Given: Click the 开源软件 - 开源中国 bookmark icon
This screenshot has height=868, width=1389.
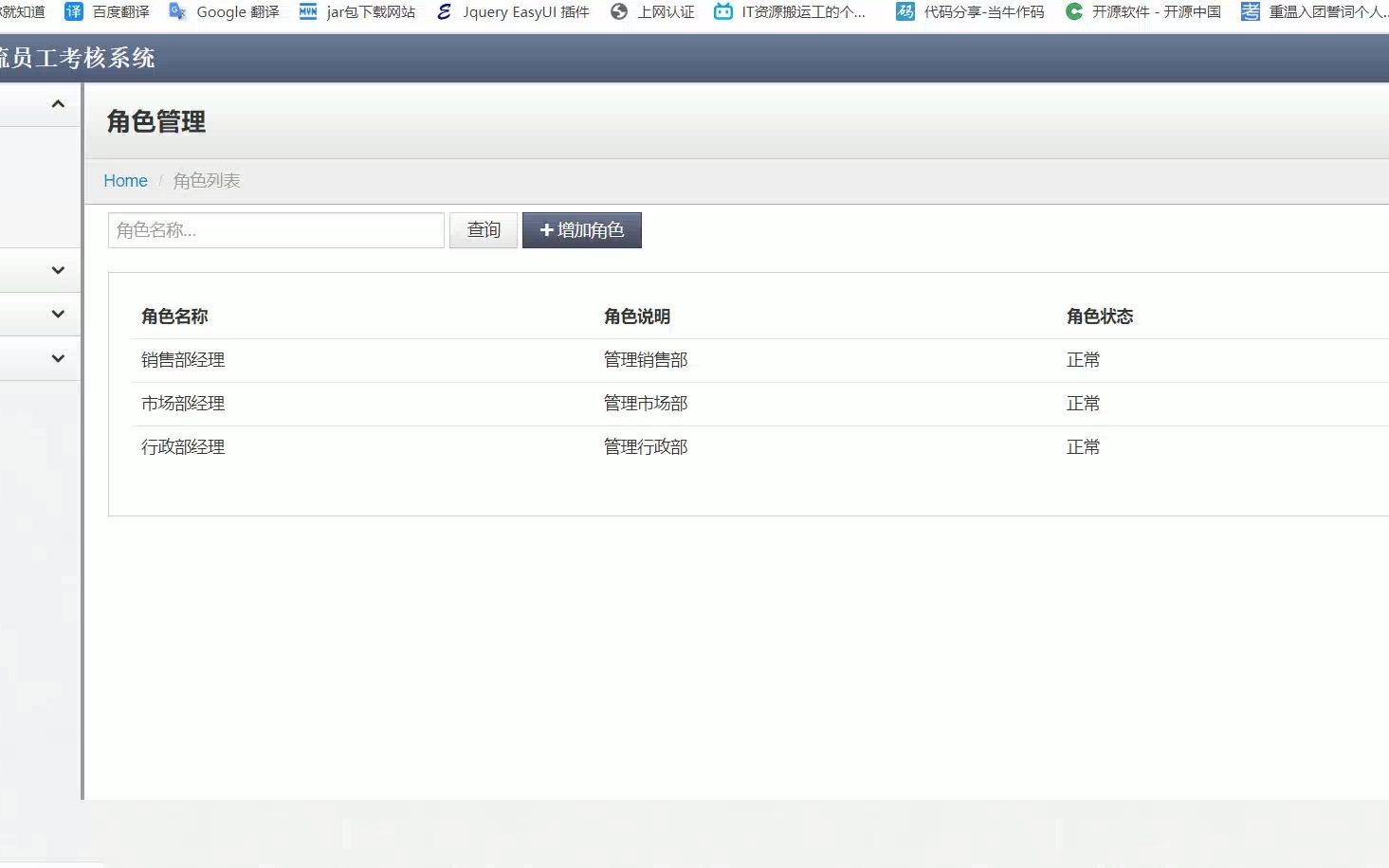Looking at the screenshot, I should click(x=1074, y=11).
